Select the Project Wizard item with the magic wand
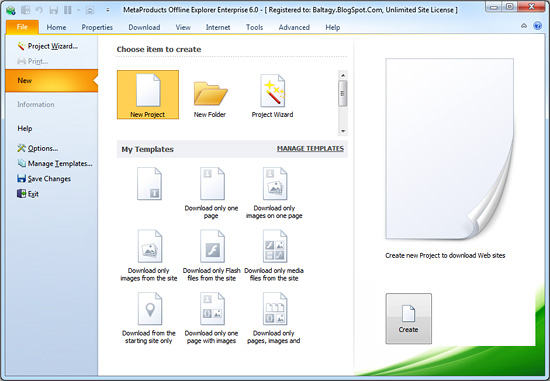Image resolution: width=550 pixels, height=381 pixels. click(x=272, y=95)
